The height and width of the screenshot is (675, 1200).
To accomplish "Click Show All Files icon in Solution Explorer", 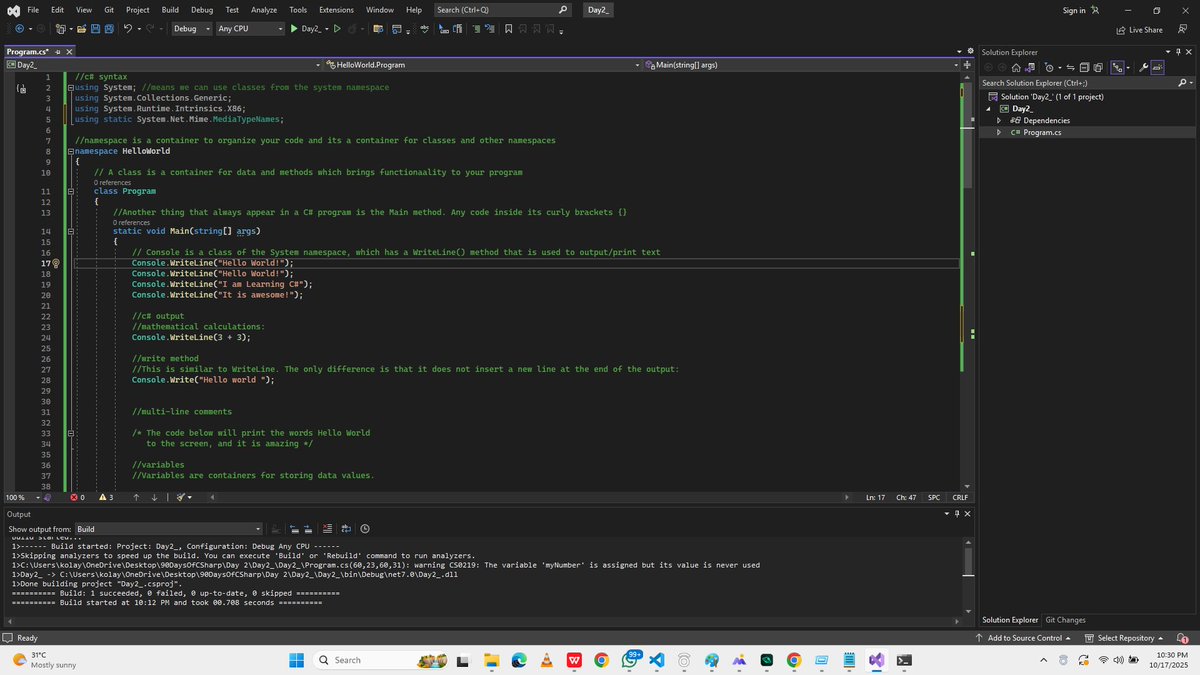I will coord(1098,68).
